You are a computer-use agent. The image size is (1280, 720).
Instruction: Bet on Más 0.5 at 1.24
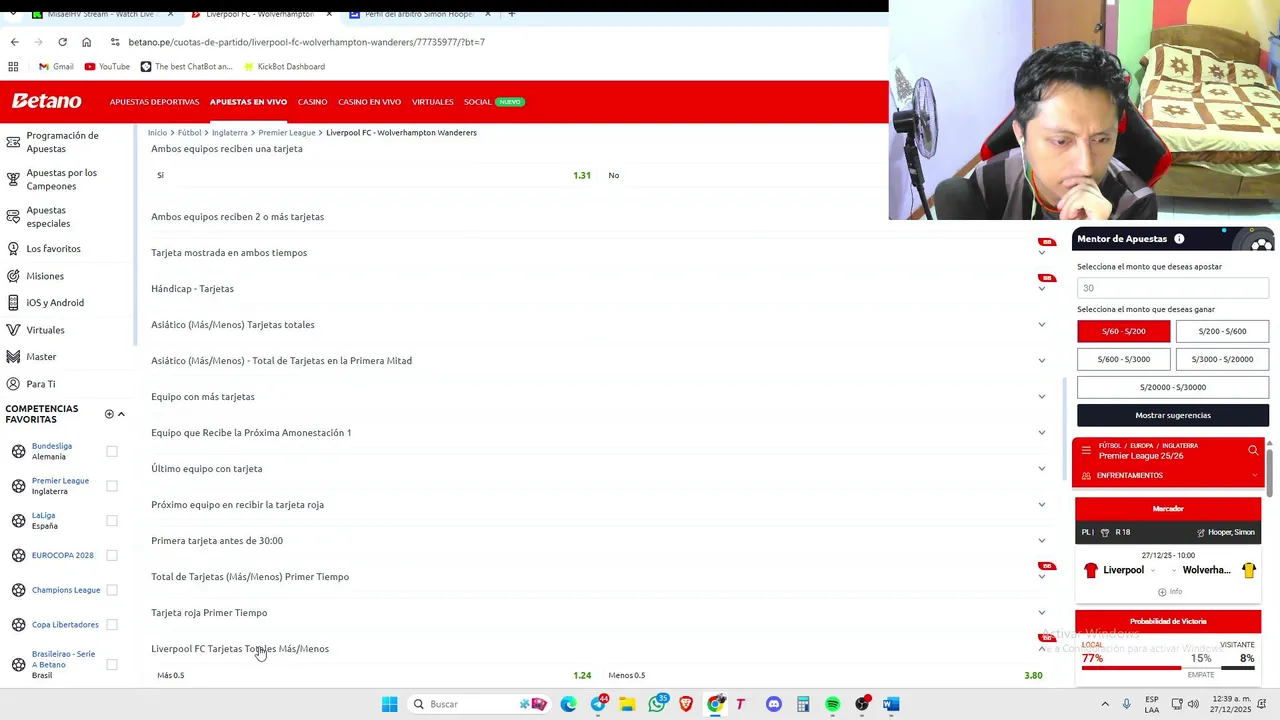[x=374, y=675]
